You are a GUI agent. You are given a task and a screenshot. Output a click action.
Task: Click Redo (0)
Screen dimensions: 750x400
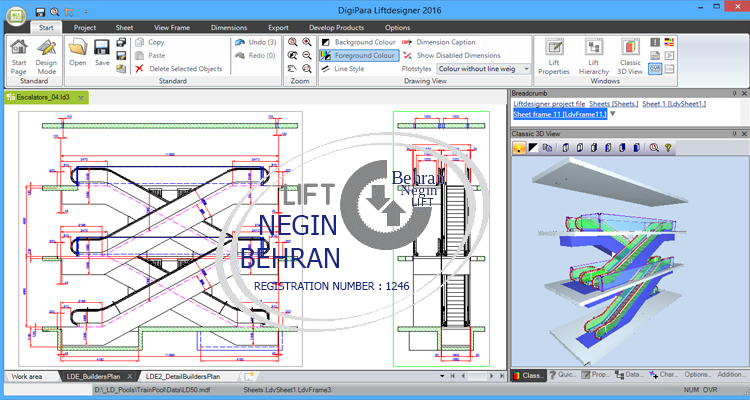[x=256, y=56]
